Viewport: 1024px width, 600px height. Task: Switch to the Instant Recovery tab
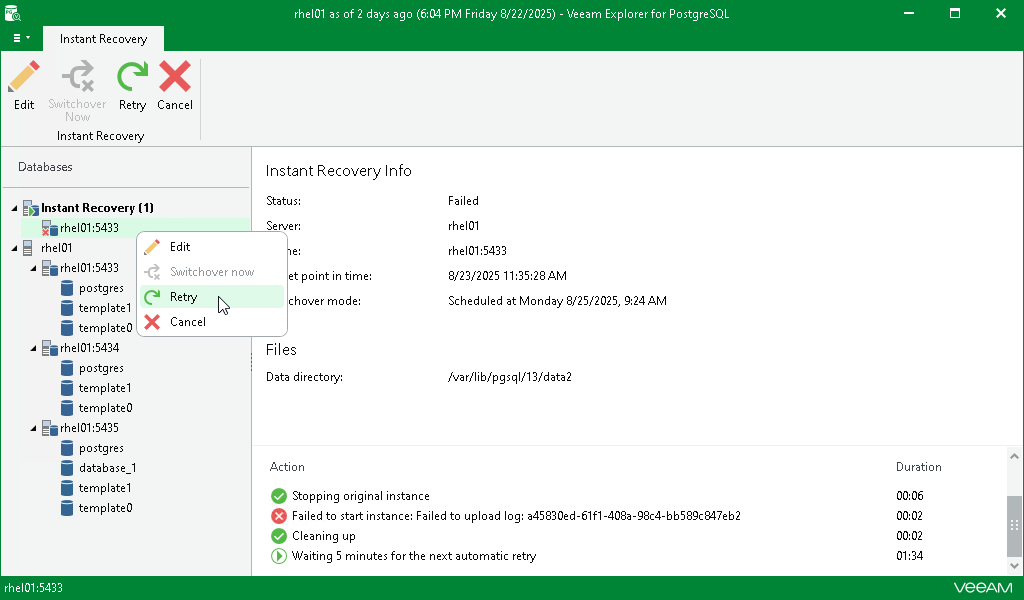coord(103,39)
